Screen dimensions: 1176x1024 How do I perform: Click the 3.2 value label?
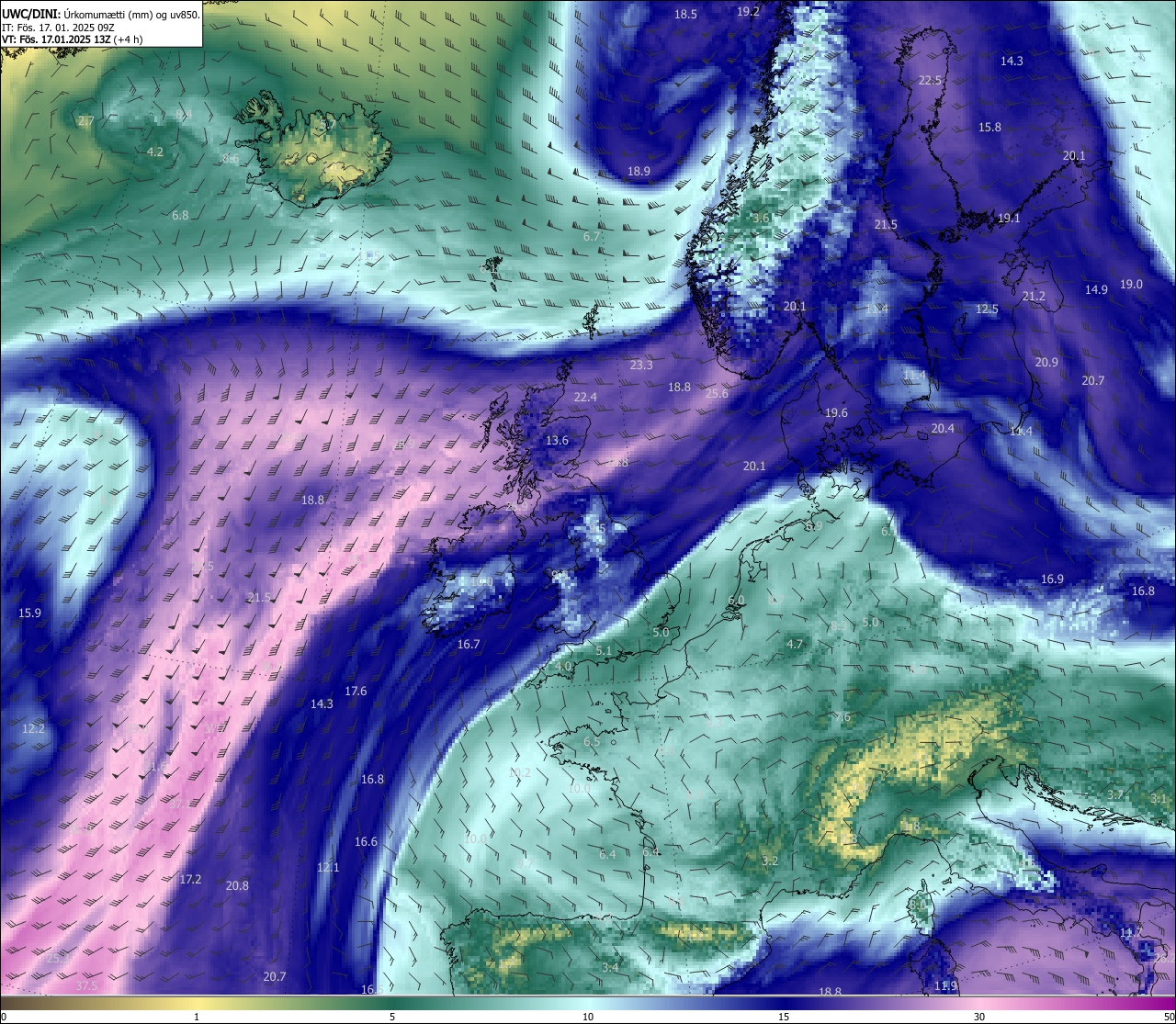point(770,861)
